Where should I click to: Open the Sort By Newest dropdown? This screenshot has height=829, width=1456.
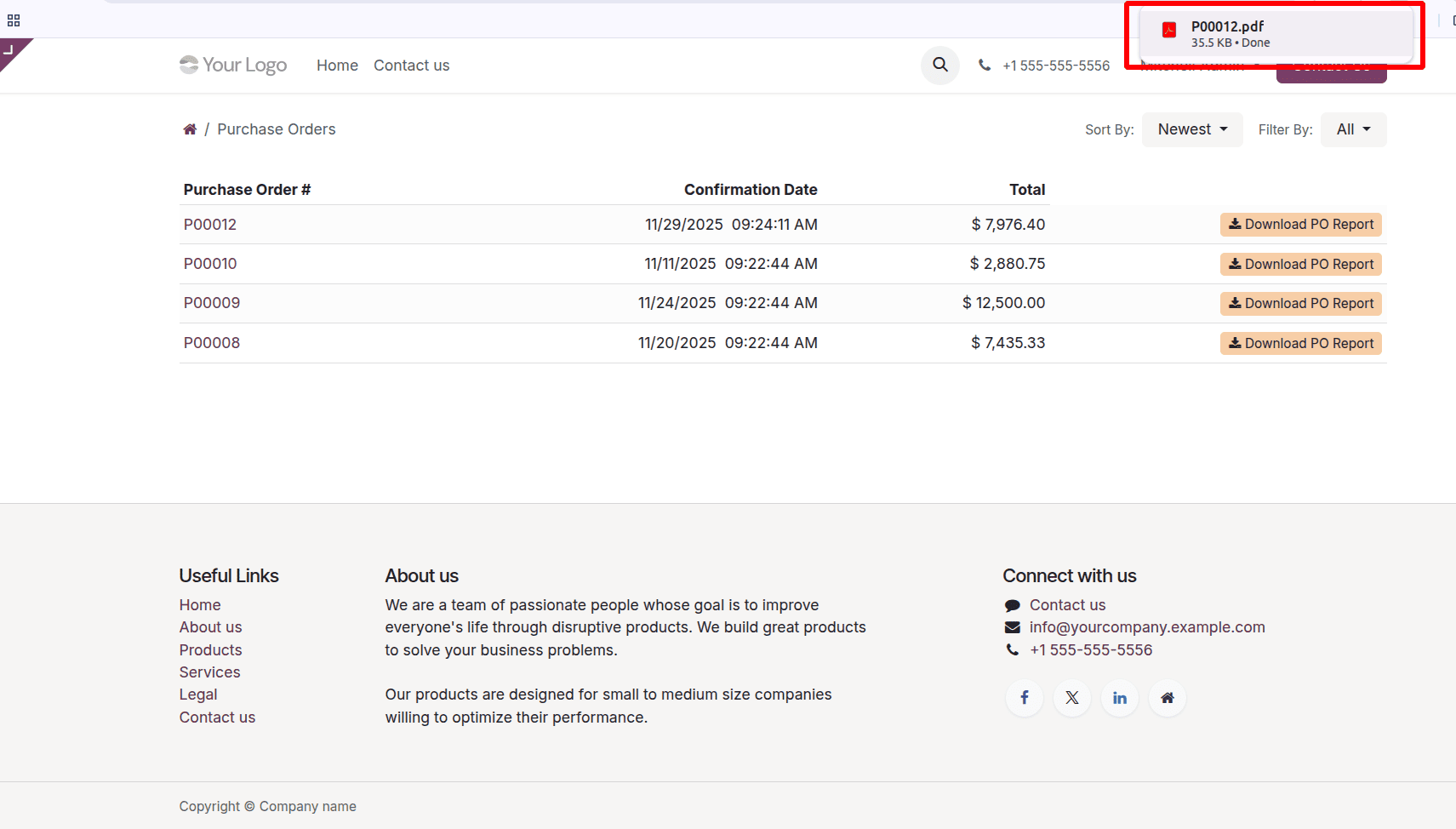1191,129
